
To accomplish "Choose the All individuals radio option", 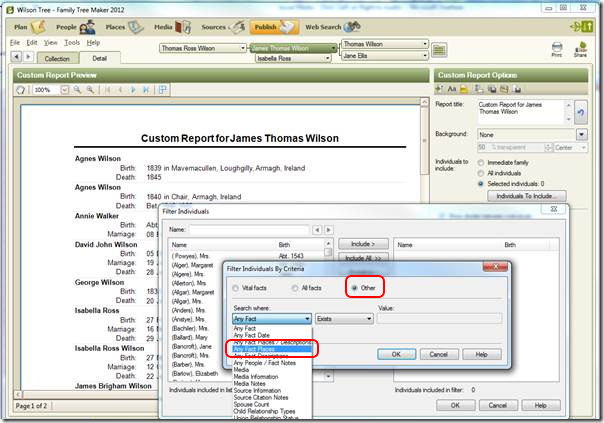I will (480, 171).
